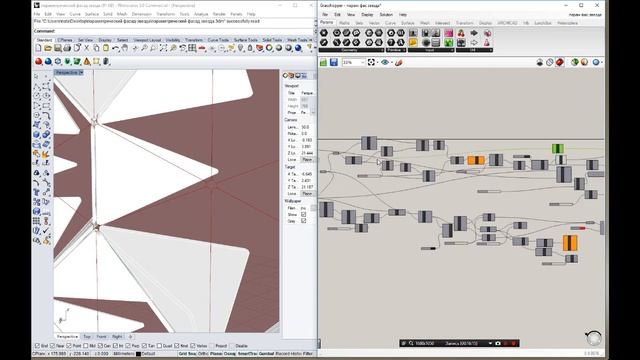Toggle Gumball in the status bar

point(267,353)
